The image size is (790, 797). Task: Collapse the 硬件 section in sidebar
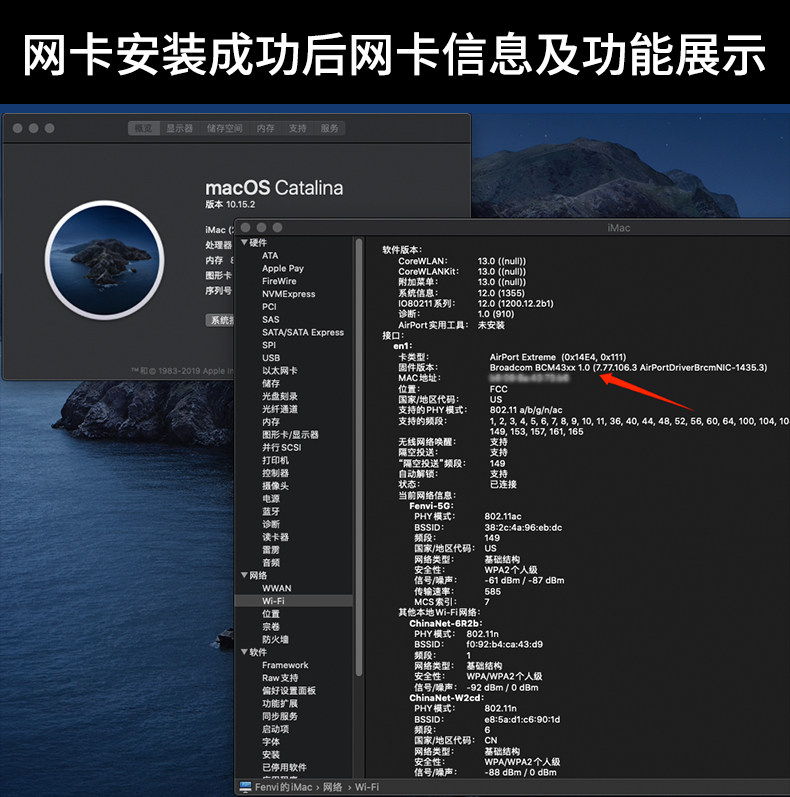click(x=245, y=242)
